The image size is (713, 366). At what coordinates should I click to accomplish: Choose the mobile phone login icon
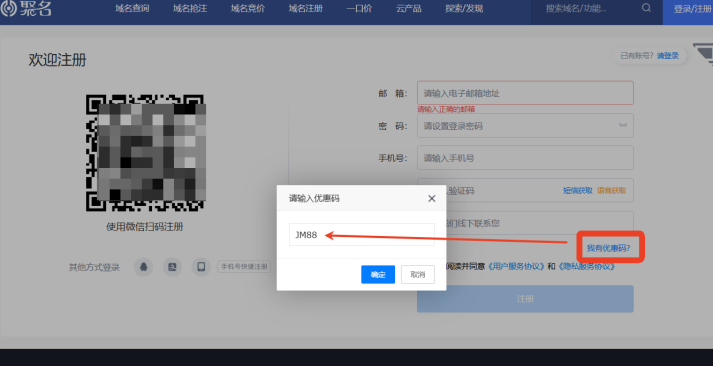[x=201, y=267]
